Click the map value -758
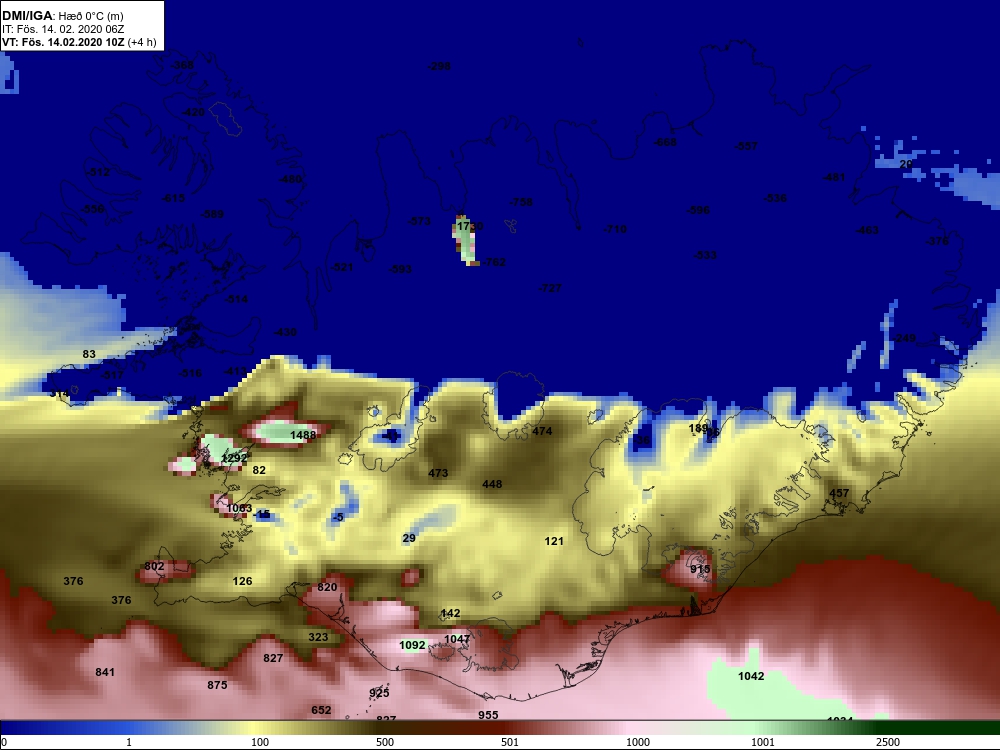1000x750 pixels. click(520, 202)
